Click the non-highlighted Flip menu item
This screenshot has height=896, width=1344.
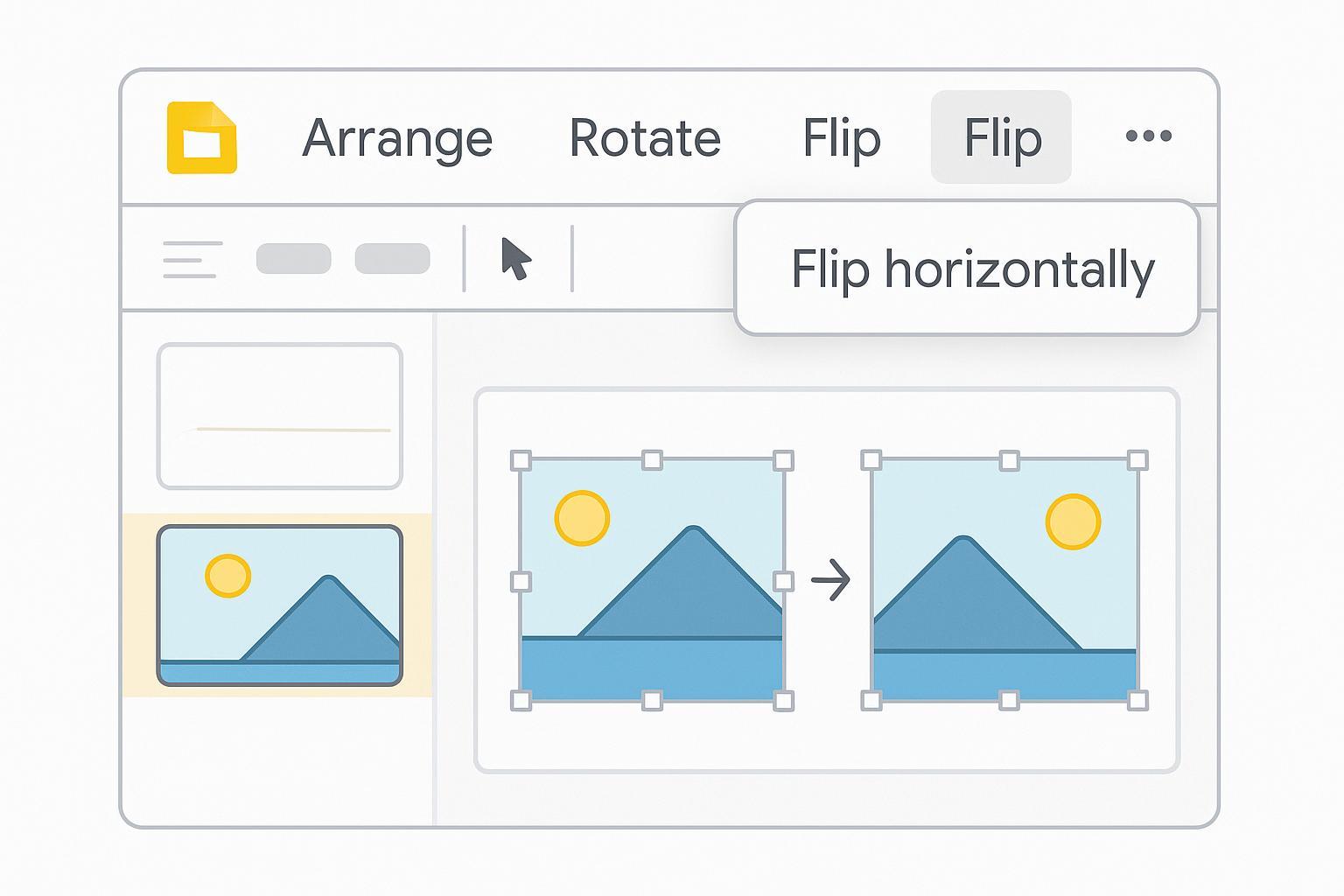(841, 138)
